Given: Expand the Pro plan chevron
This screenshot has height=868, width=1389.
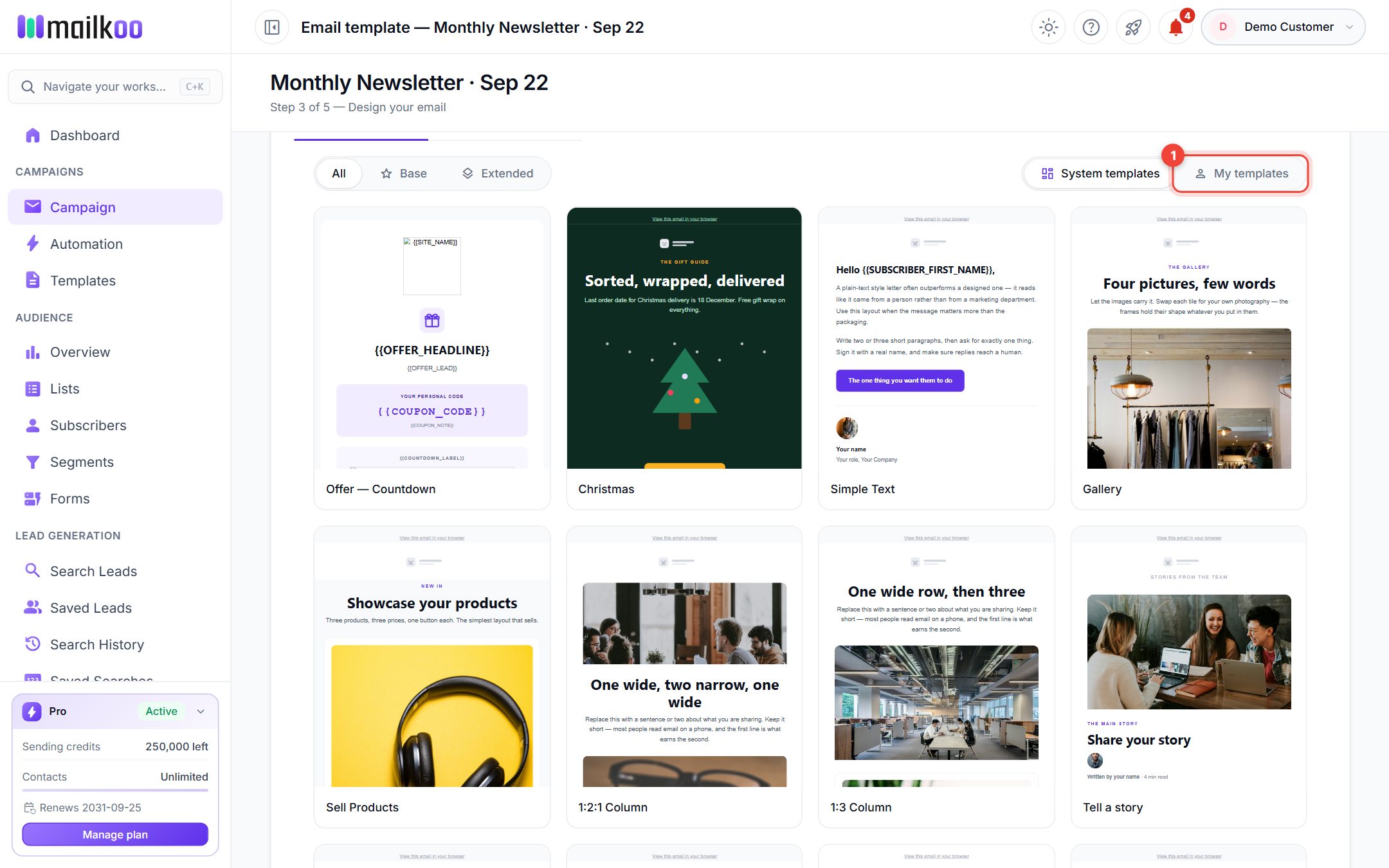Looking at the screenshot, I should [x=201, y=711].
